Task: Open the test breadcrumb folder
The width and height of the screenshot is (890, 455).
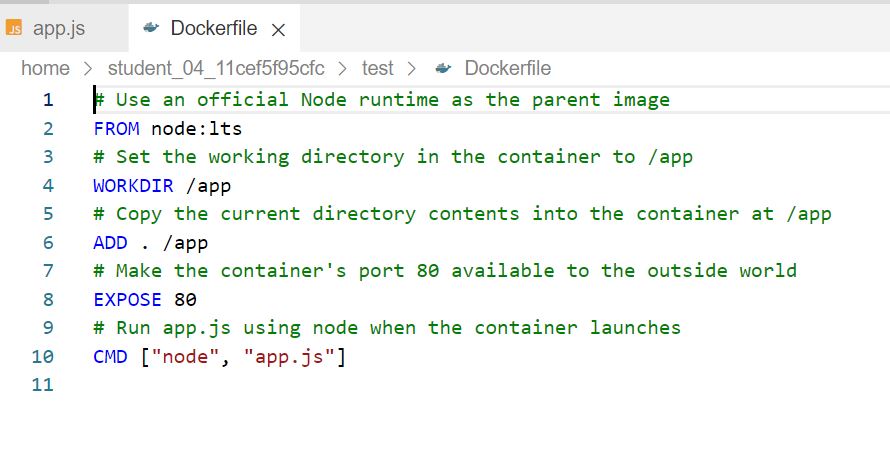Action: [x=377, y=69]
